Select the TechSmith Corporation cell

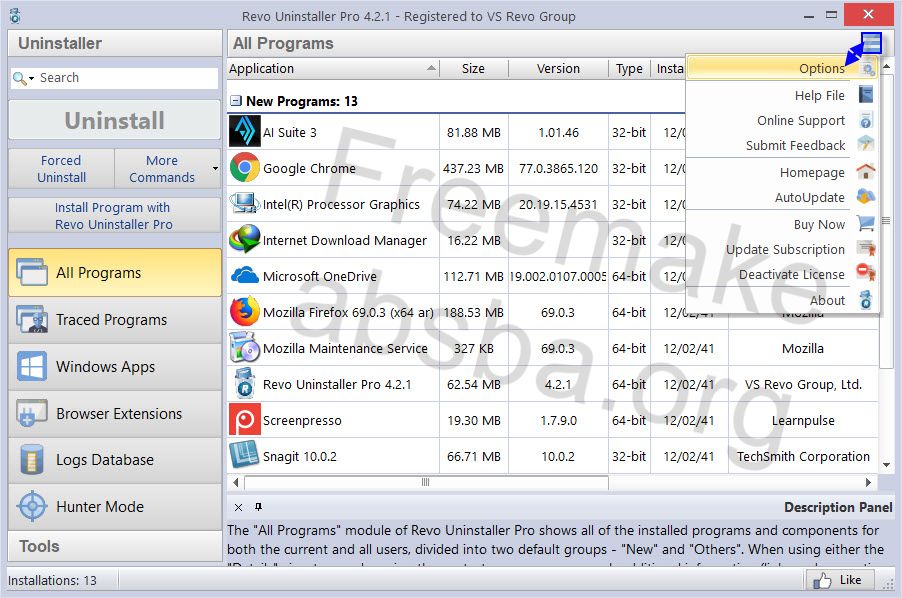click(x=803, y=456)
